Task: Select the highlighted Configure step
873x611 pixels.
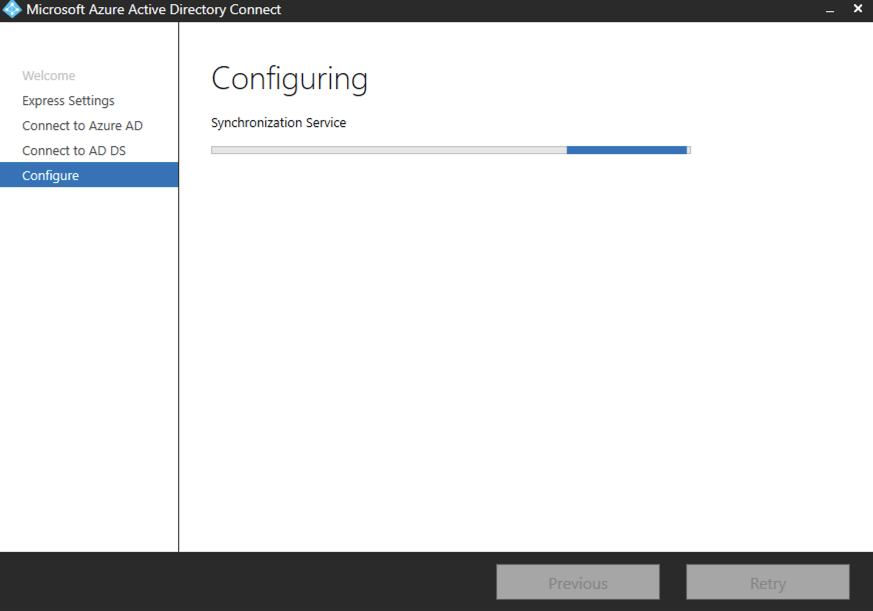Action: click(51, 176)
